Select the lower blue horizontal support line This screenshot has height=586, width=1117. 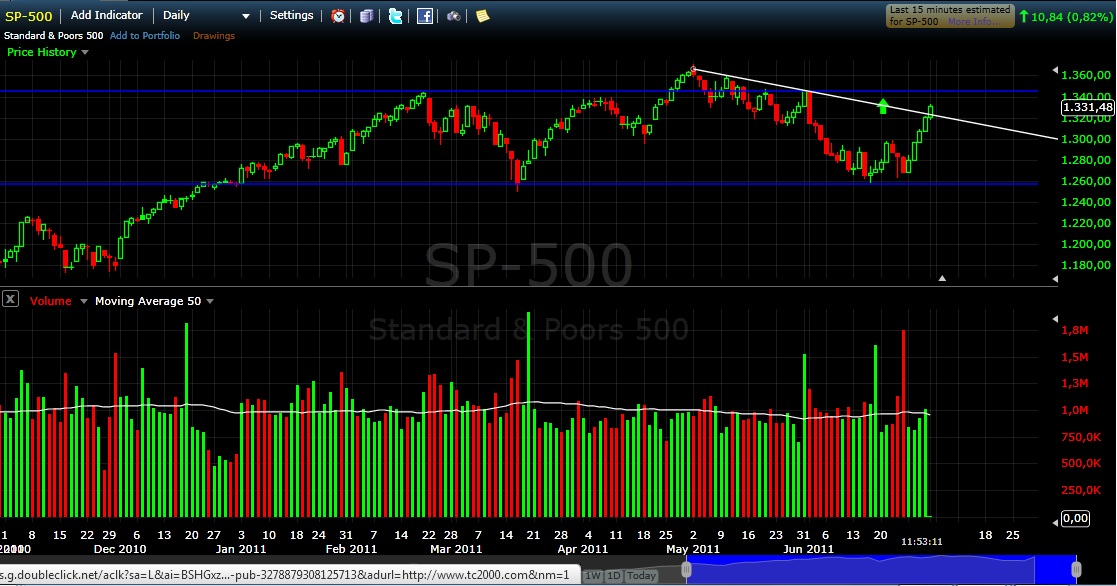pos(519,184)
